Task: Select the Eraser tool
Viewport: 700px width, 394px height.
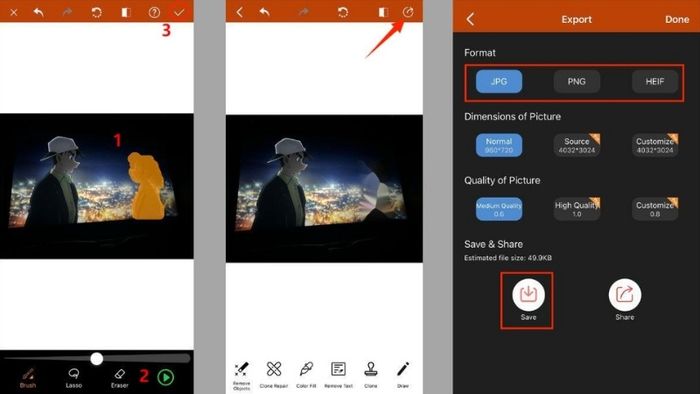Action: click(120, 377)
